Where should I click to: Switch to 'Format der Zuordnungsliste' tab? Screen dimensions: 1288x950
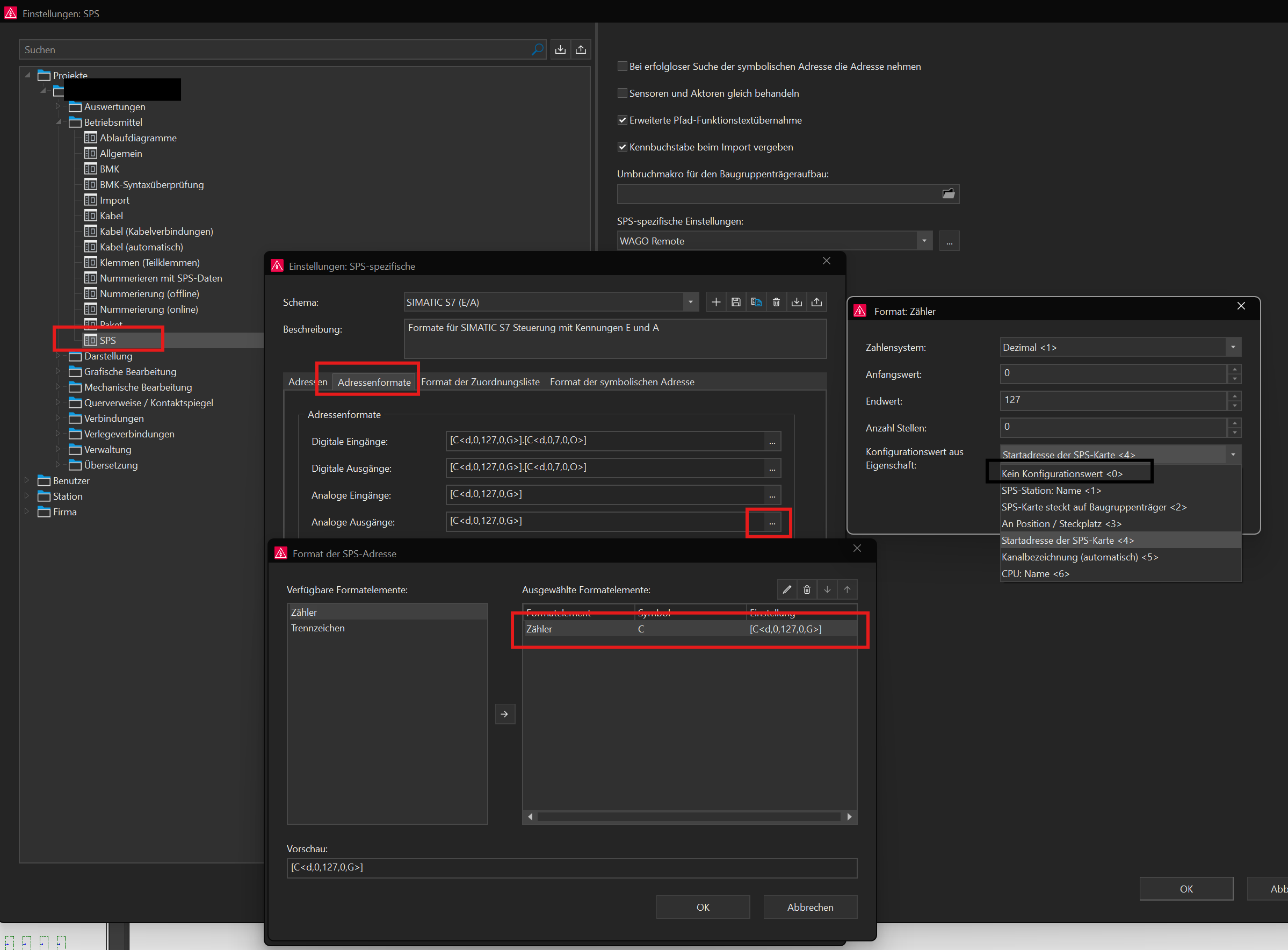[480, 382]
